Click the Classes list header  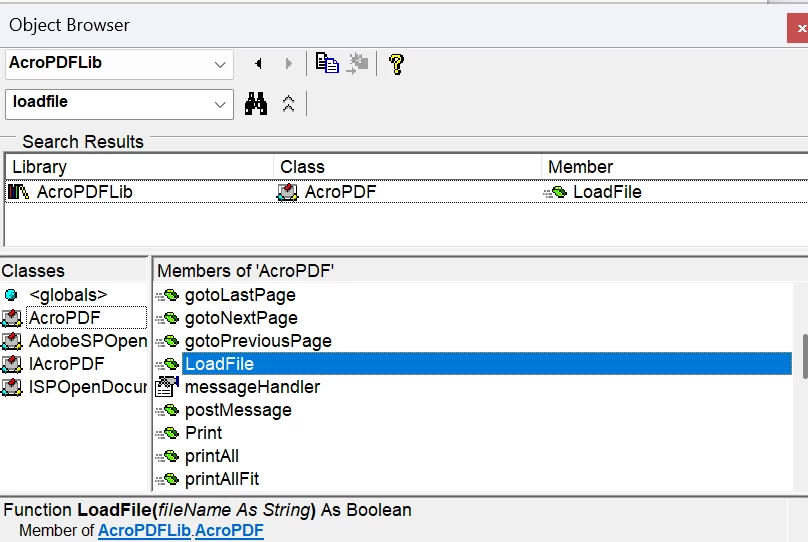click(x=74, y=270)
